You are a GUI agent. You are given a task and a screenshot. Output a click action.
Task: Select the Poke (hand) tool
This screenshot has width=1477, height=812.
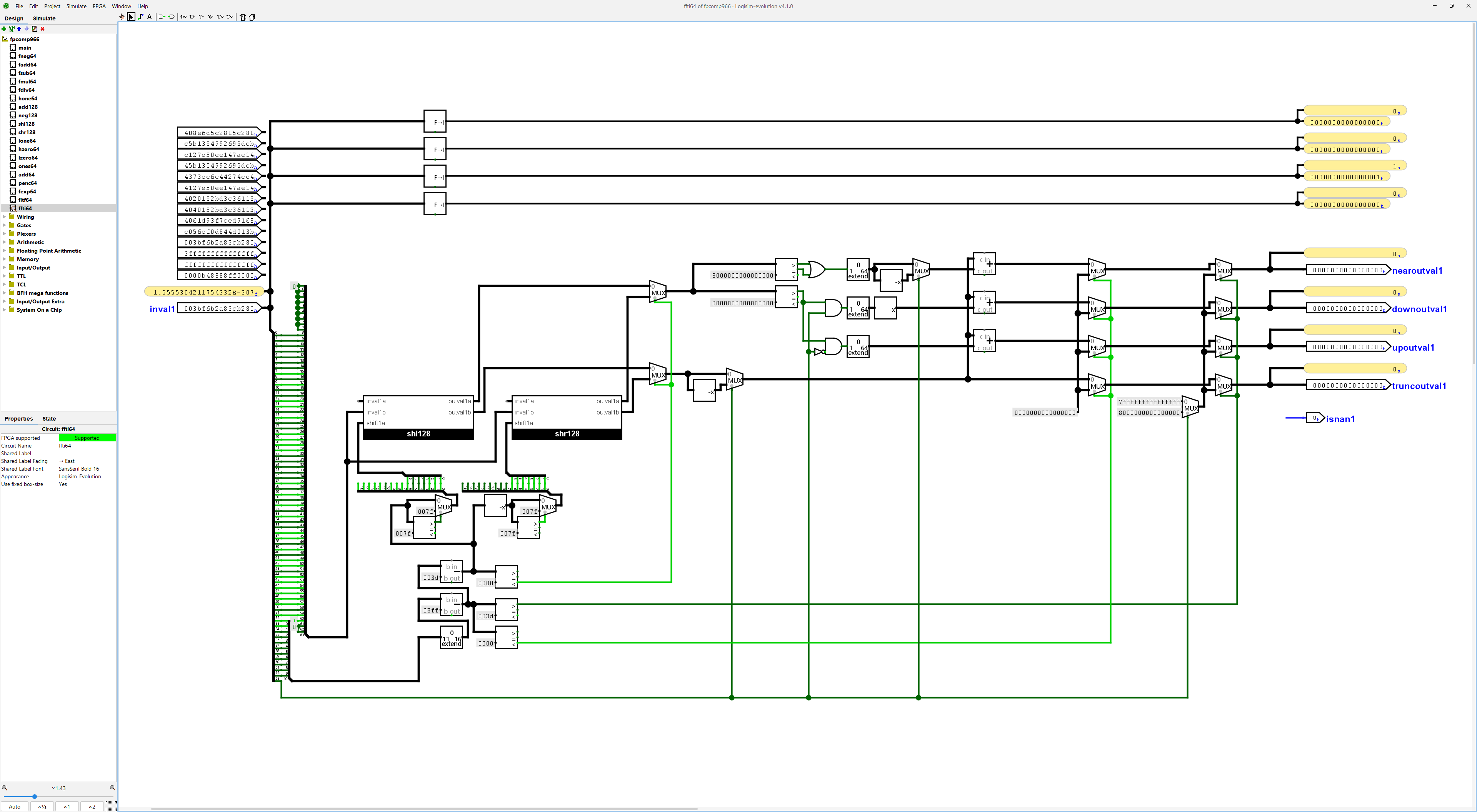[122, 17]
